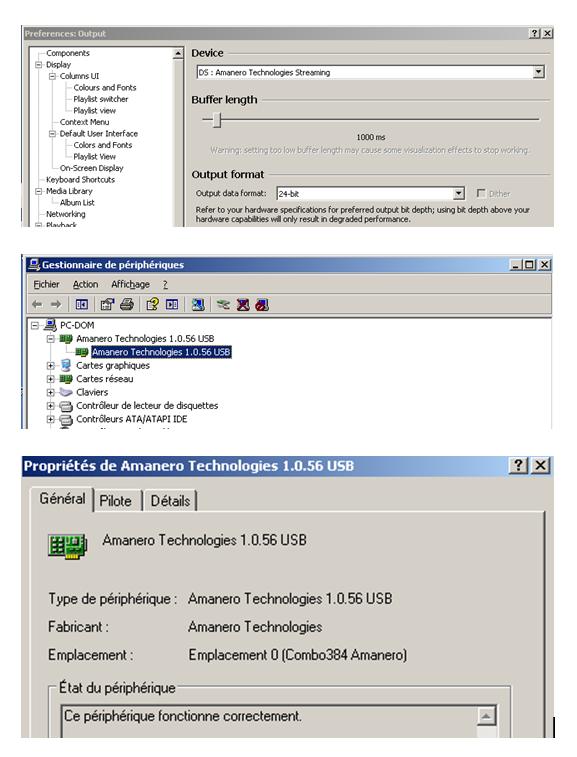Click the Cartes graphiques monitor icon
The image size is (577, 757).
[x=66, y=365]
